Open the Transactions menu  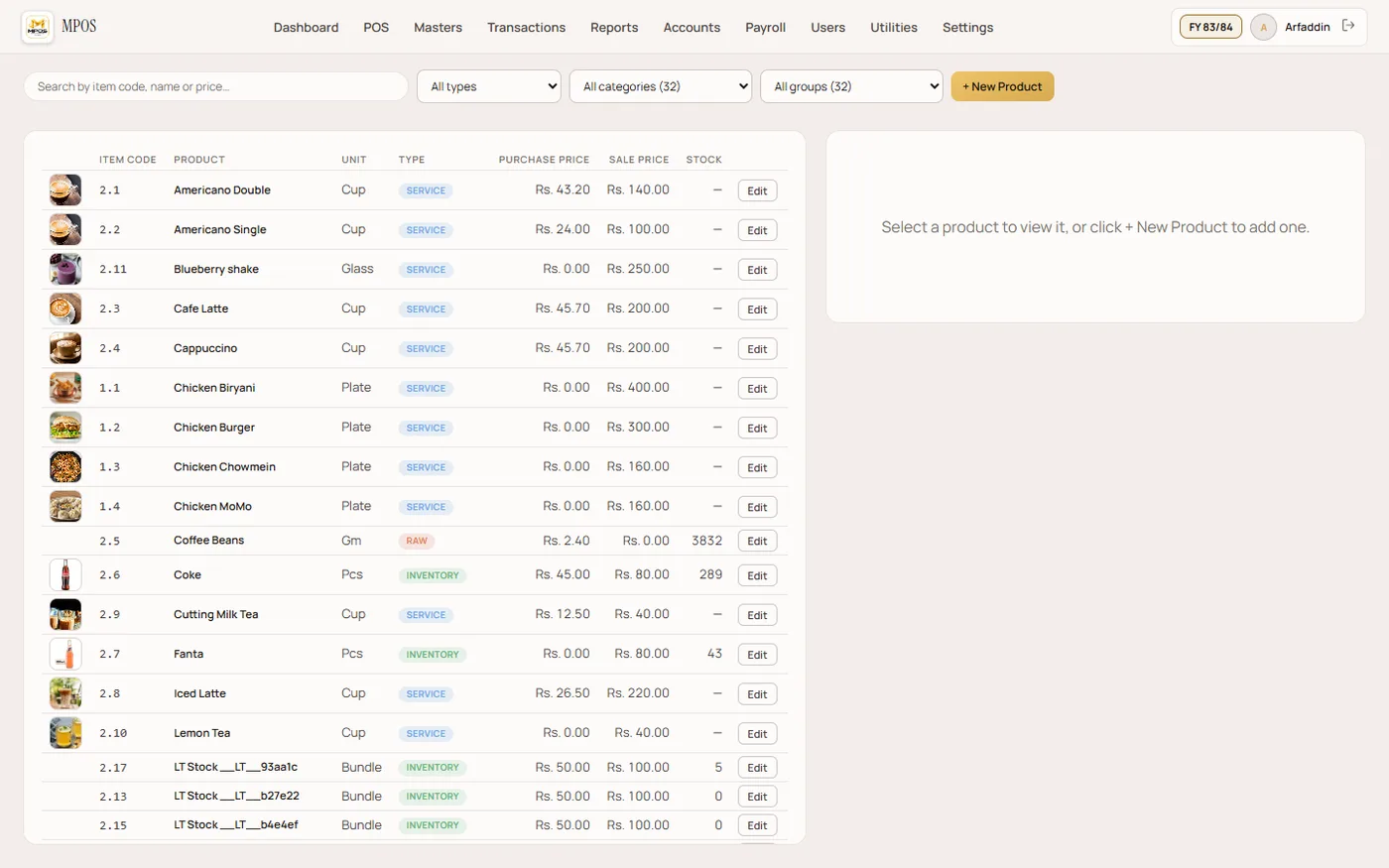click(x=526, y=27)
